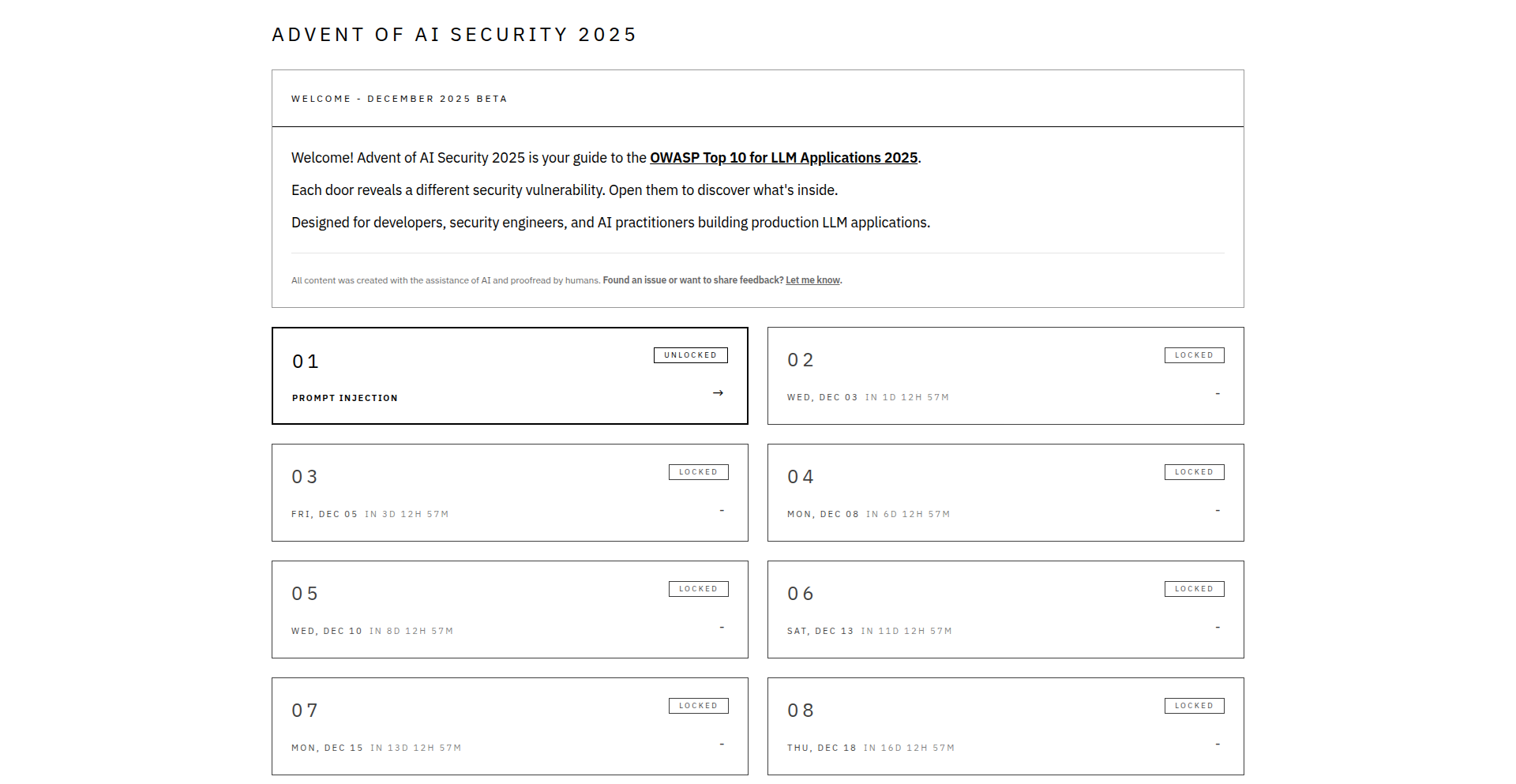The image size is (1516, 784).
Task: Click the dash icon on Door 05
Action: pyautogui.click(x=721, y=628)
